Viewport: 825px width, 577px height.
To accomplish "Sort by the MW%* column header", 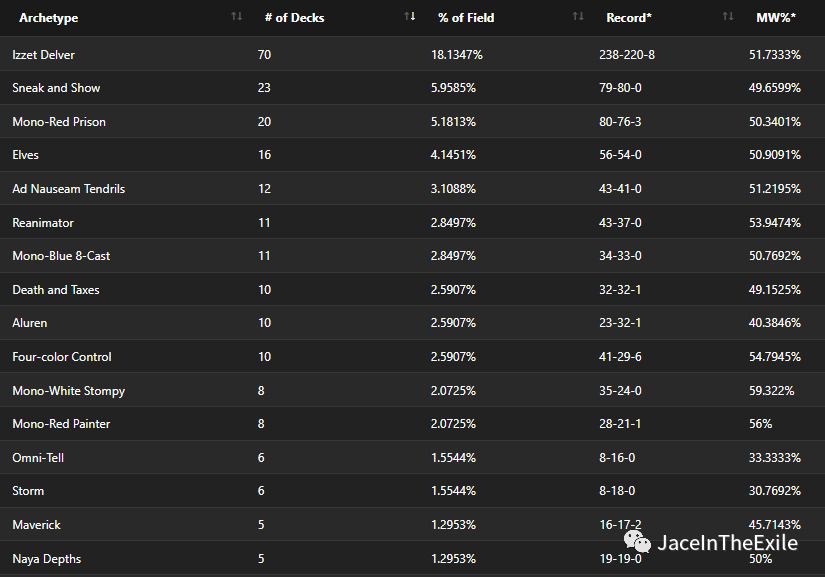I will (x=778, y=18).
